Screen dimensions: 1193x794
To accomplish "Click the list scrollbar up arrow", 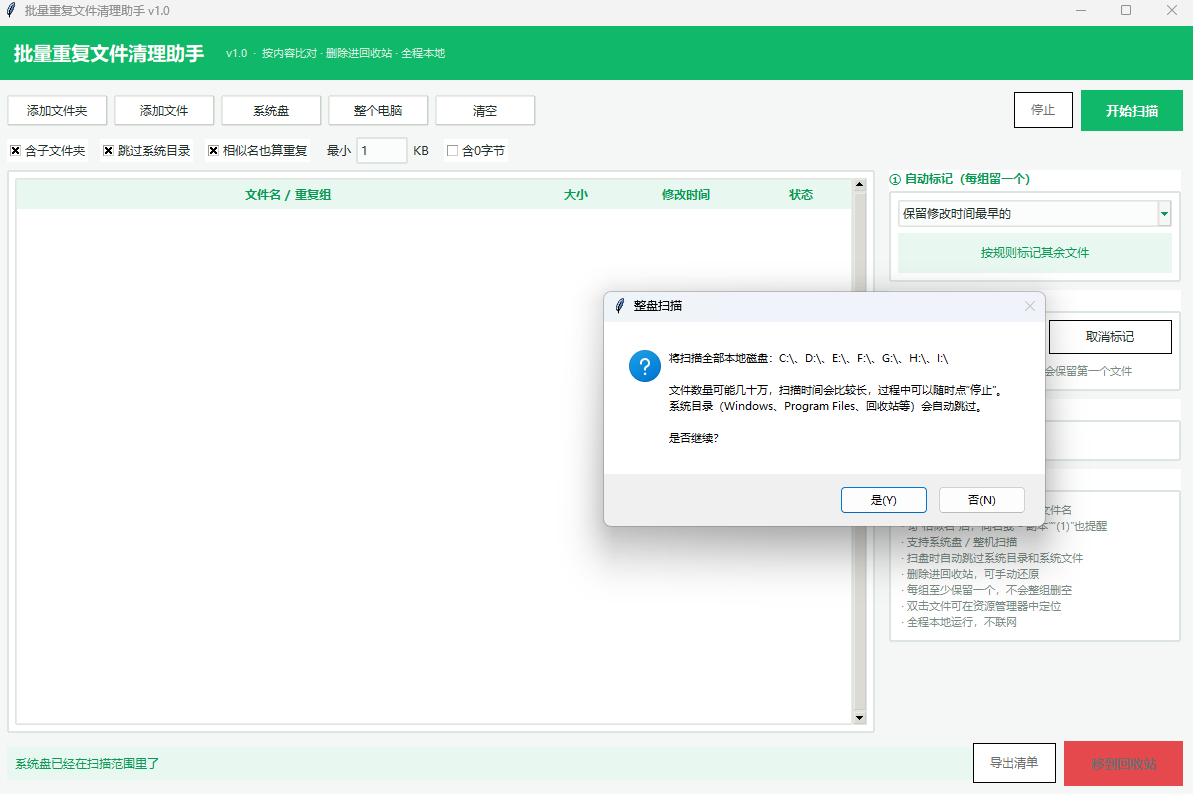I will tap(859, 185).
